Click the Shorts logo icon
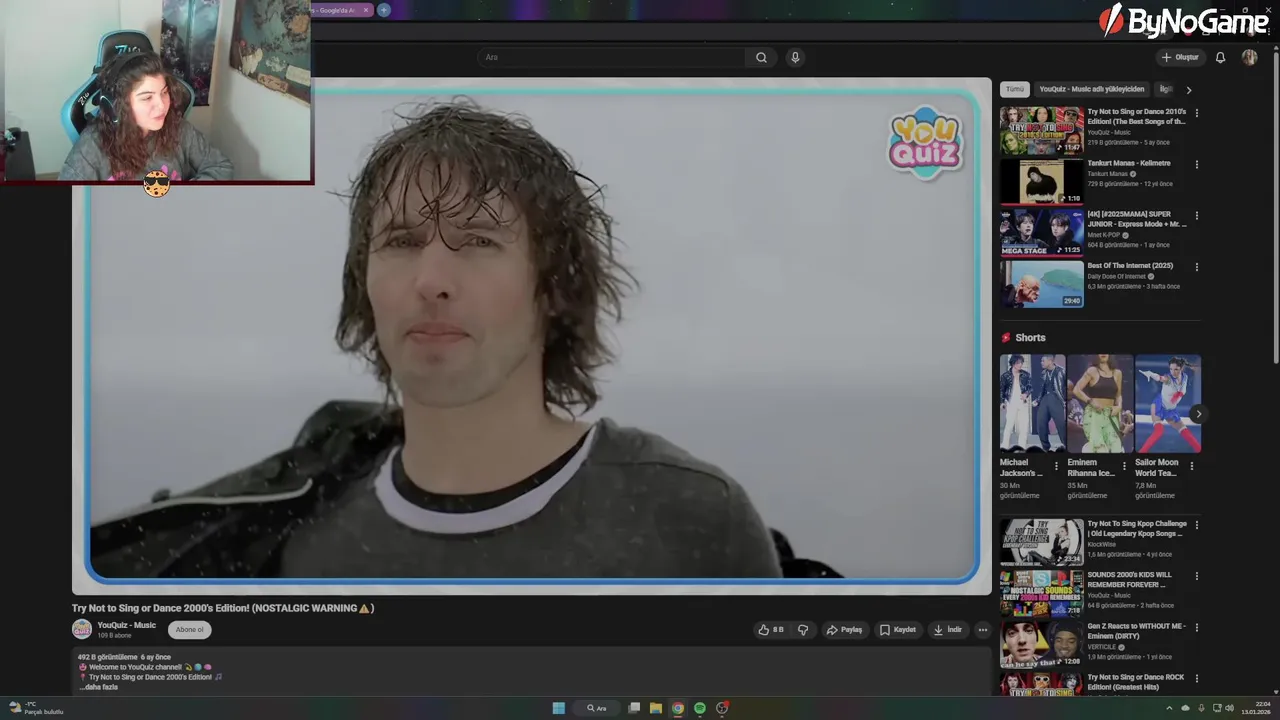This screenshot has height=720, width=1280. click(x=1006, y=338)
